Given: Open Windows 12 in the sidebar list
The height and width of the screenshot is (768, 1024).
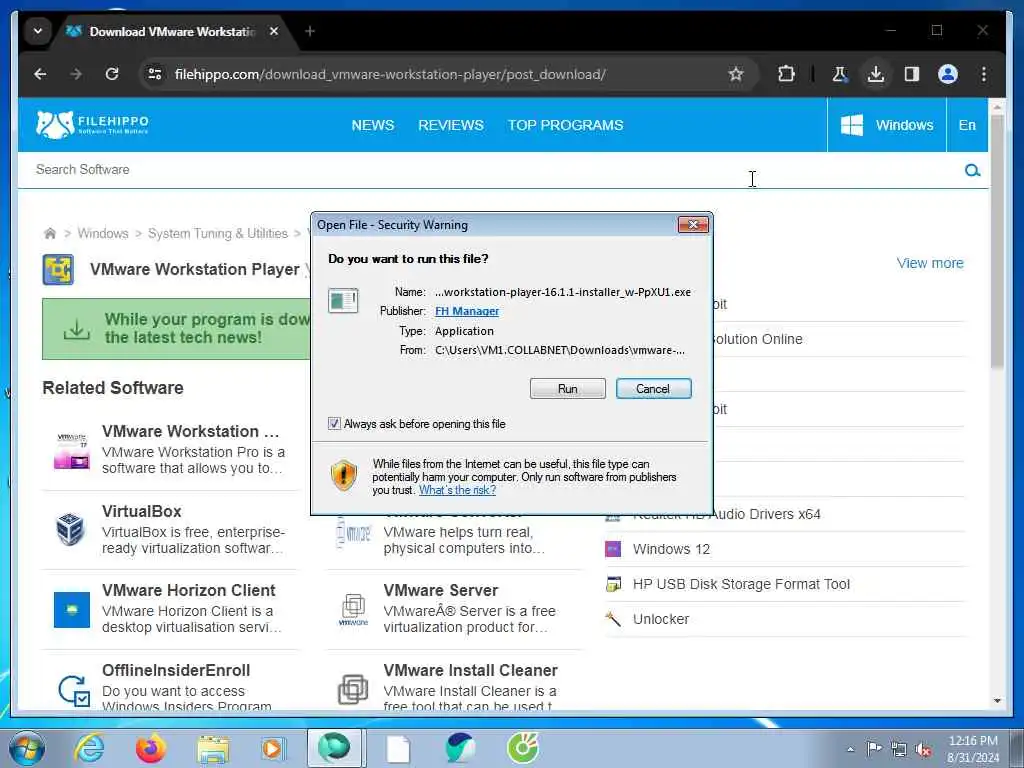Looking at the screenshot, I should click(x=671, y=549).
